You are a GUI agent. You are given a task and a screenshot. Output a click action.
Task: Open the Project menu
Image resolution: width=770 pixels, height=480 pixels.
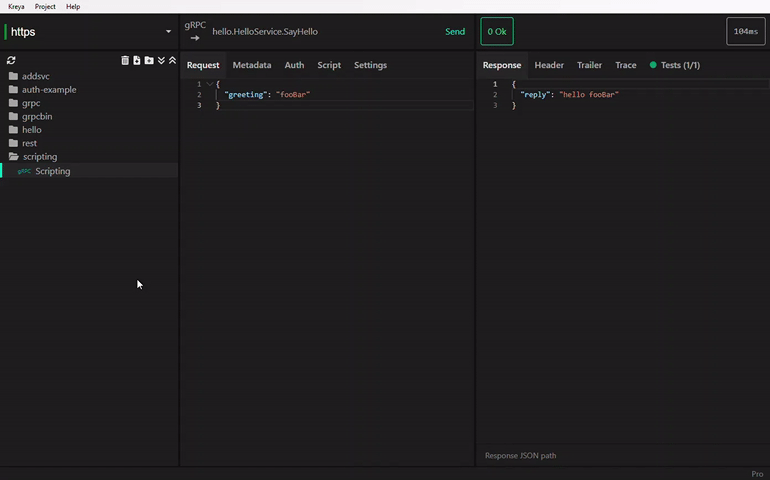[x=45, y=6]
